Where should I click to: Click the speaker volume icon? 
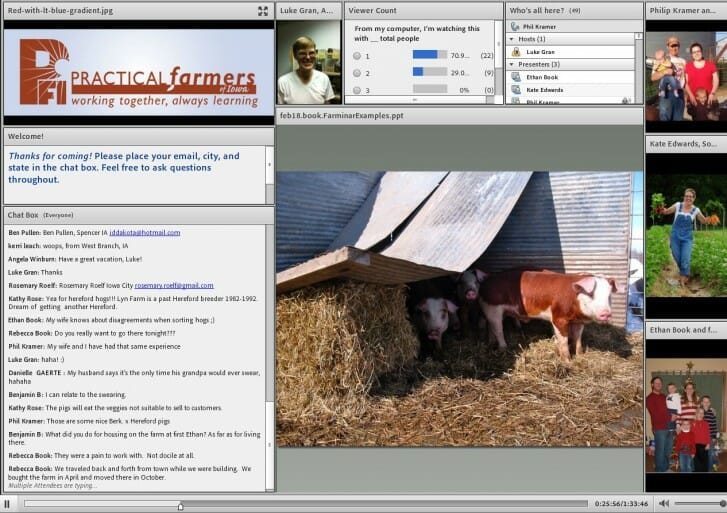[667, 503]
